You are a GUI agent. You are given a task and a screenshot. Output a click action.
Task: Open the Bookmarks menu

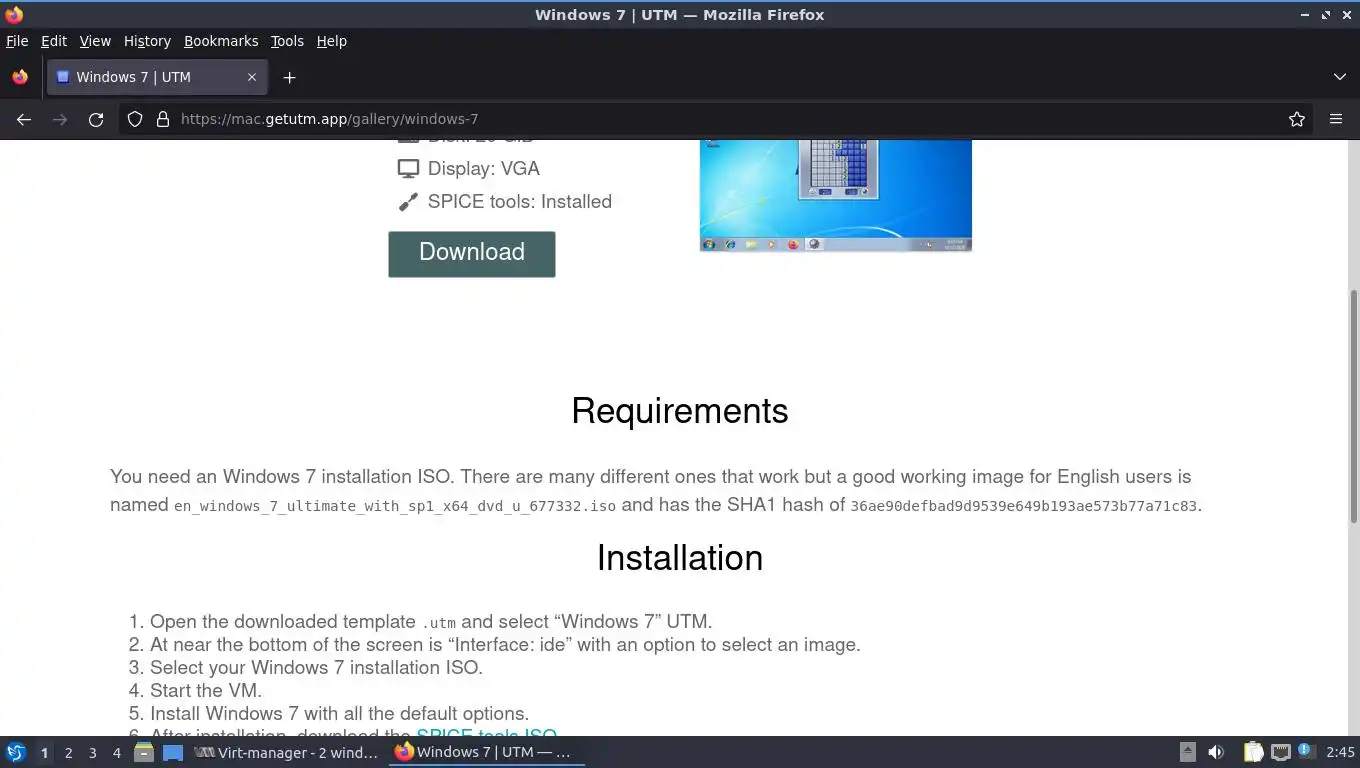click(221, 41)
